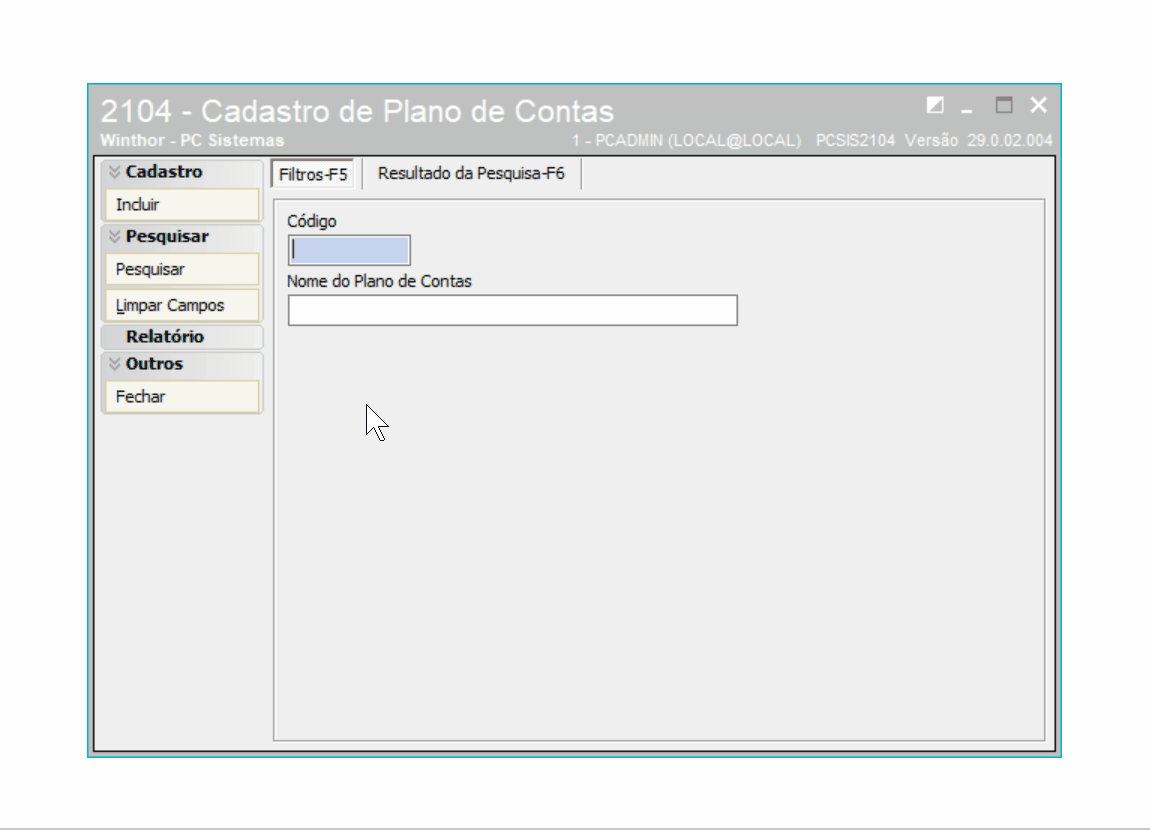This screenshot has width=1150, height=830.
Task: Collapse the Cadastro section header
Action: [182, 172]
